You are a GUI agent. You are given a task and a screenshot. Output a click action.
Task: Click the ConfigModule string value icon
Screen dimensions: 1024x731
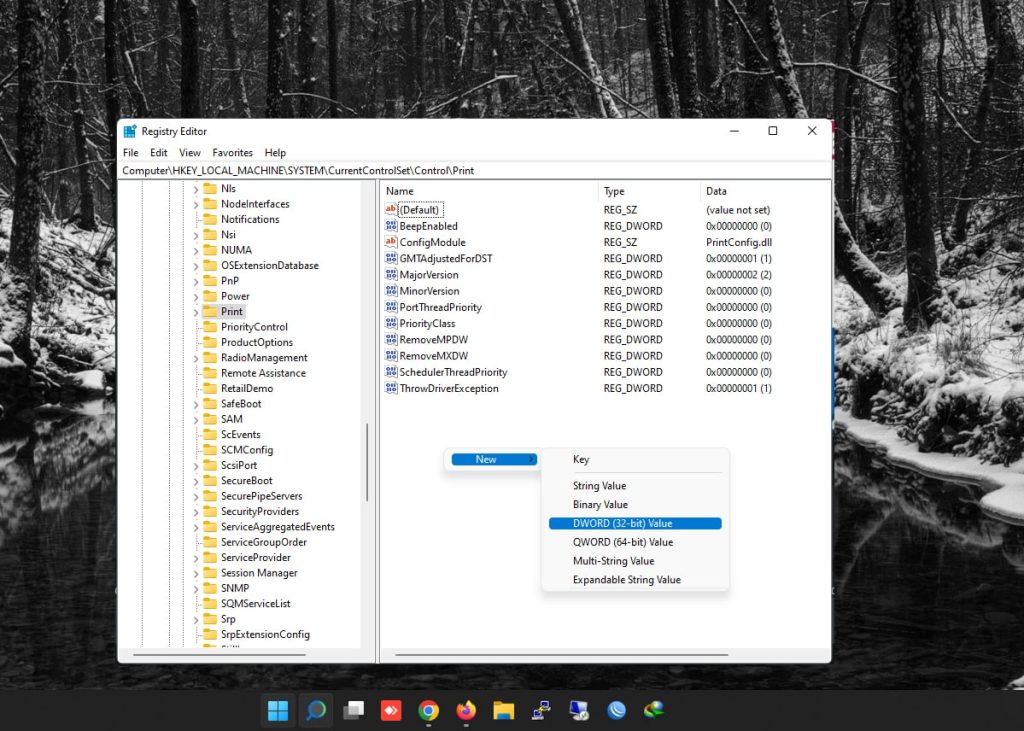391,242
